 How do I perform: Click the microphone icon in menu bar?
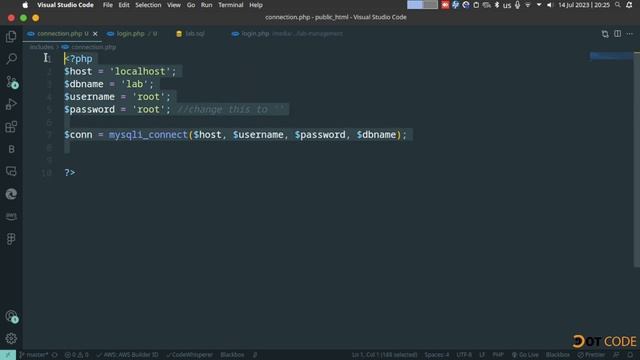point(518,5)
